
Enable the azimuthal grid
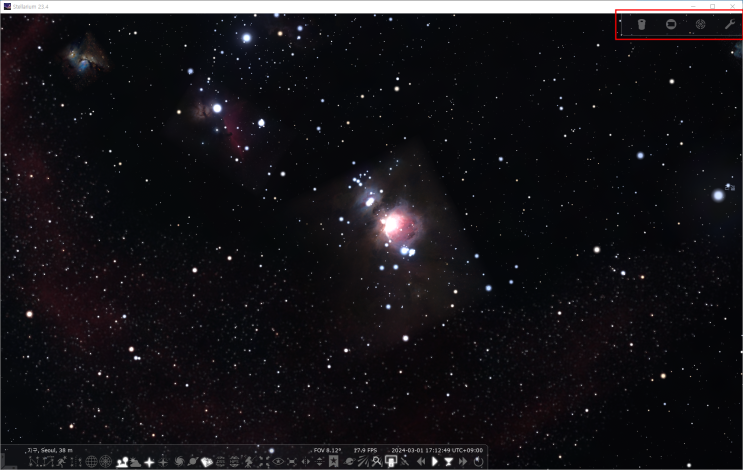(x=105, y=462)
